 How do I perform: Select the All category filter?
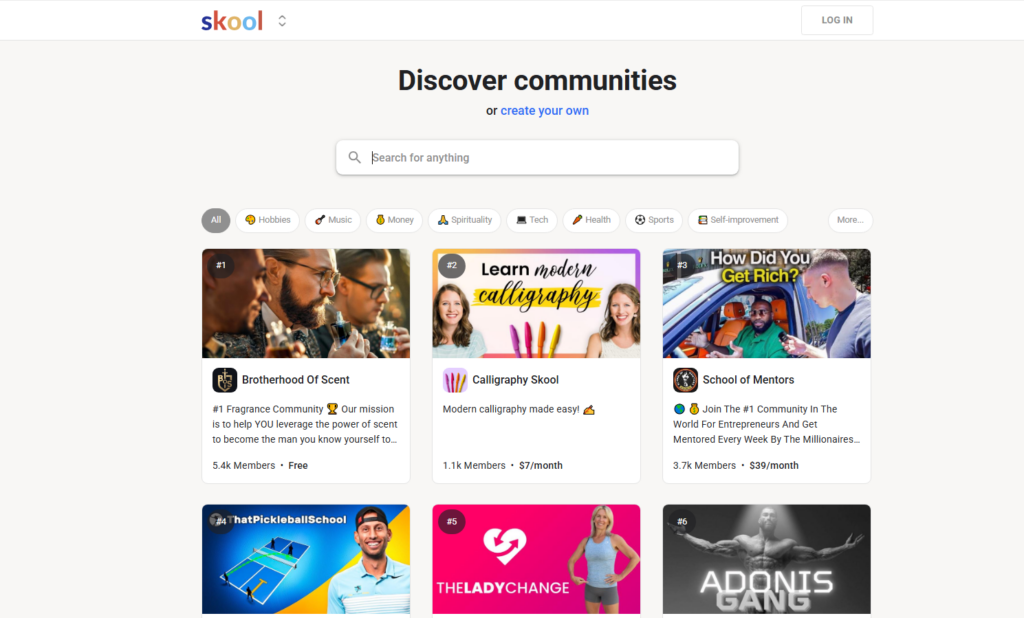click(216, 220)
